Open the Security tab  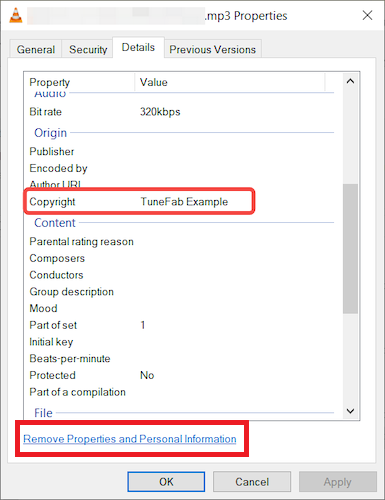click(88, 50)
